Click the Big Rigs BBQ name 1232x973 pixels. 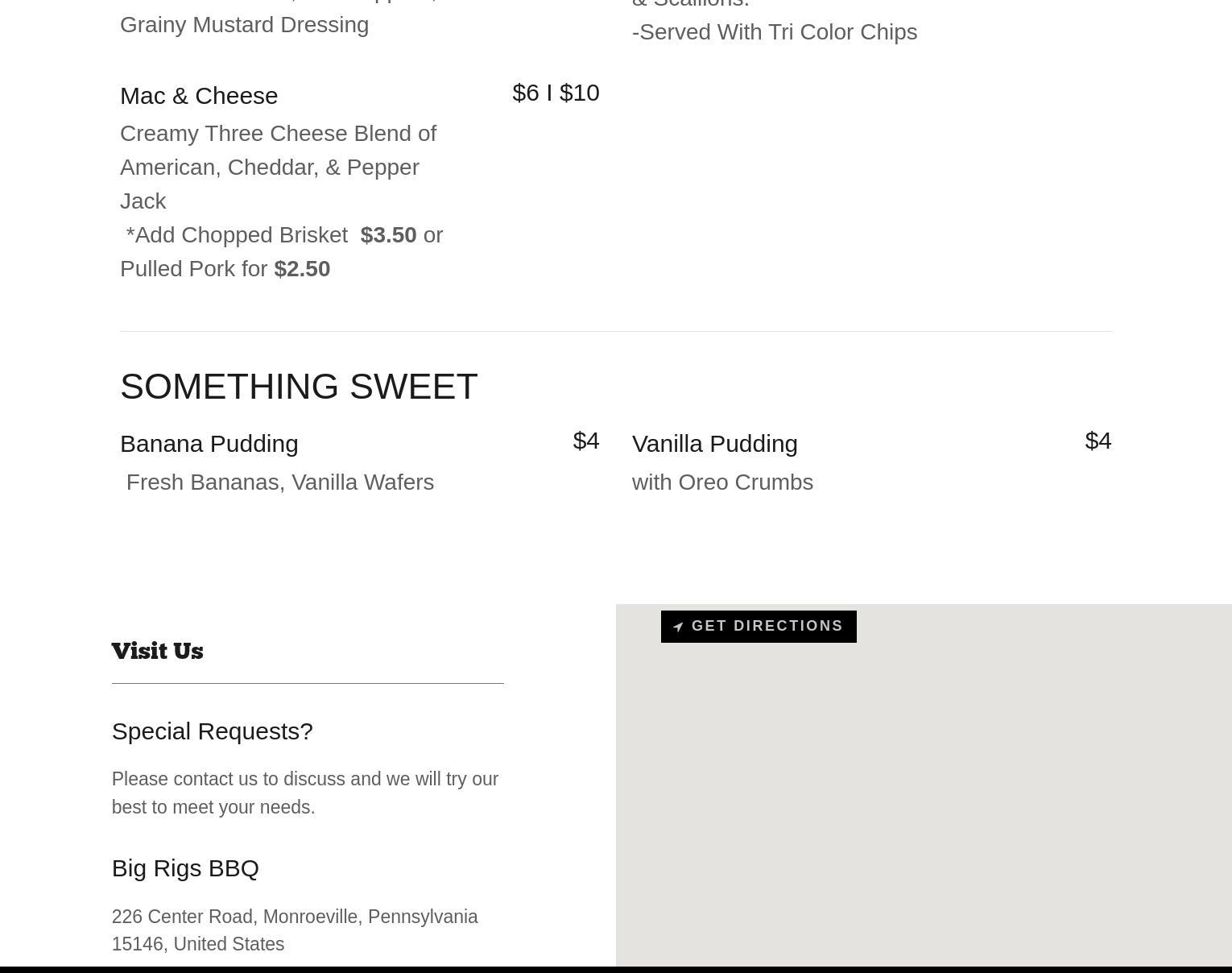click(185, 868)
